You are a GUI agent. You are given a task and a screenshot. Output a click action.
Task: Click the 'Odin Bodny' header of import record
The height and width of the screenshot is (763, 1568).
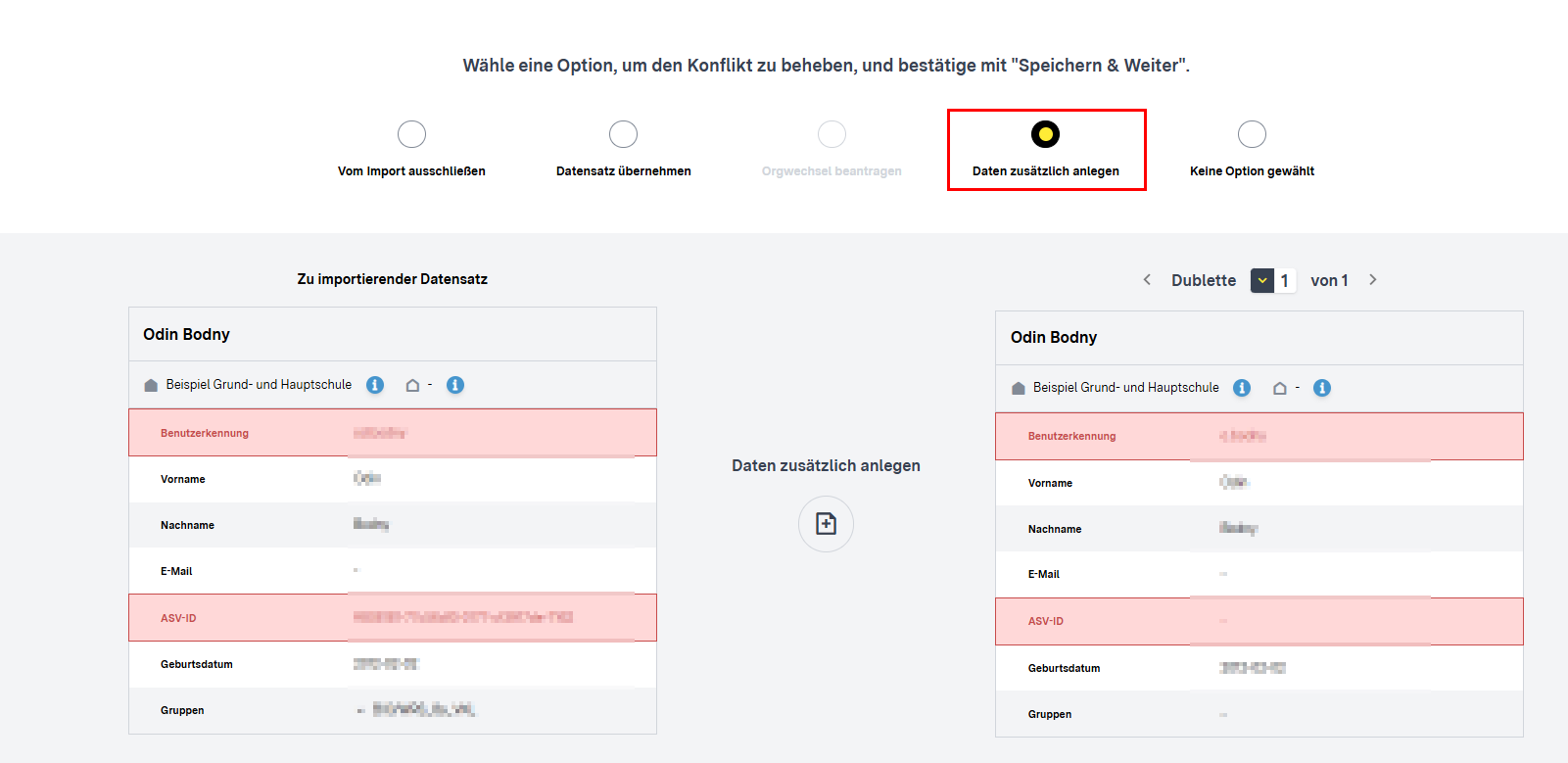tap(186, 334)
